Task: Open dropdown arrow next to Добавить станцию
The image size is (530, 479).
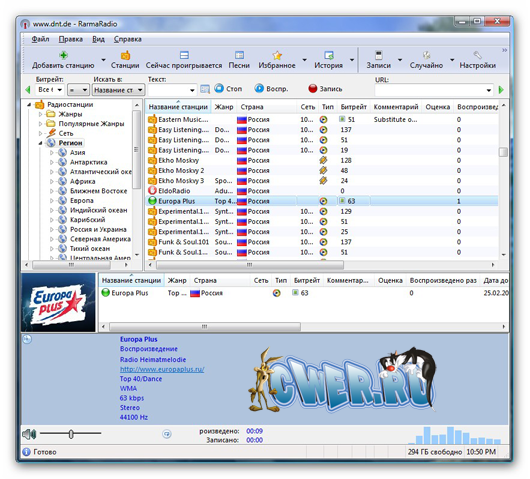Action: click(103, 60)
